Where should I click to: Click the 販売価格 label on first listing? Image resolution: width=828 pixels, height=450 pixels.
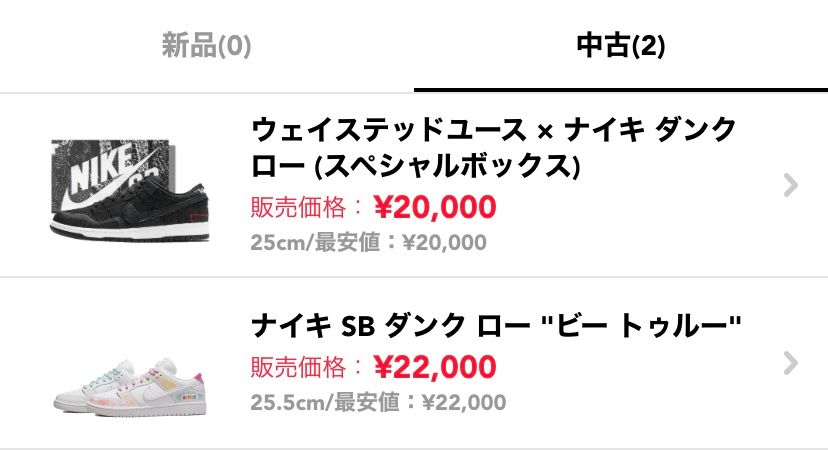(298, 207)
